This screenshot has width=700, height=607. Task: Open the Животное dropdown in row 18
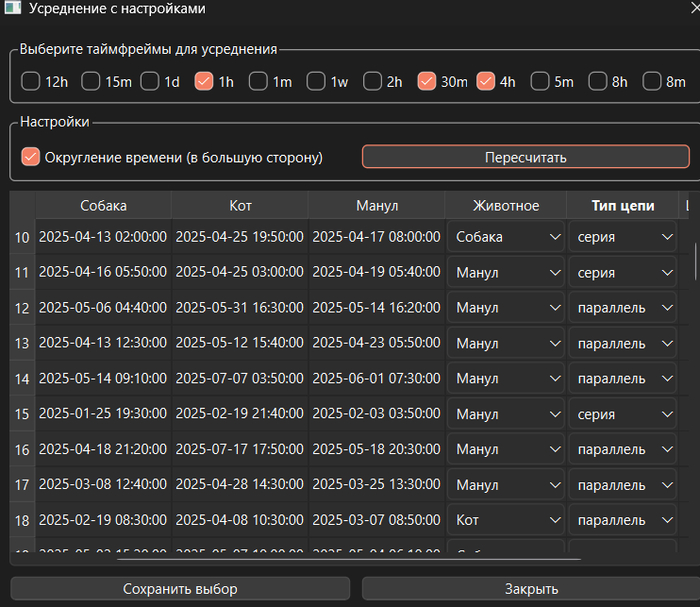click(x=506, y=521)
